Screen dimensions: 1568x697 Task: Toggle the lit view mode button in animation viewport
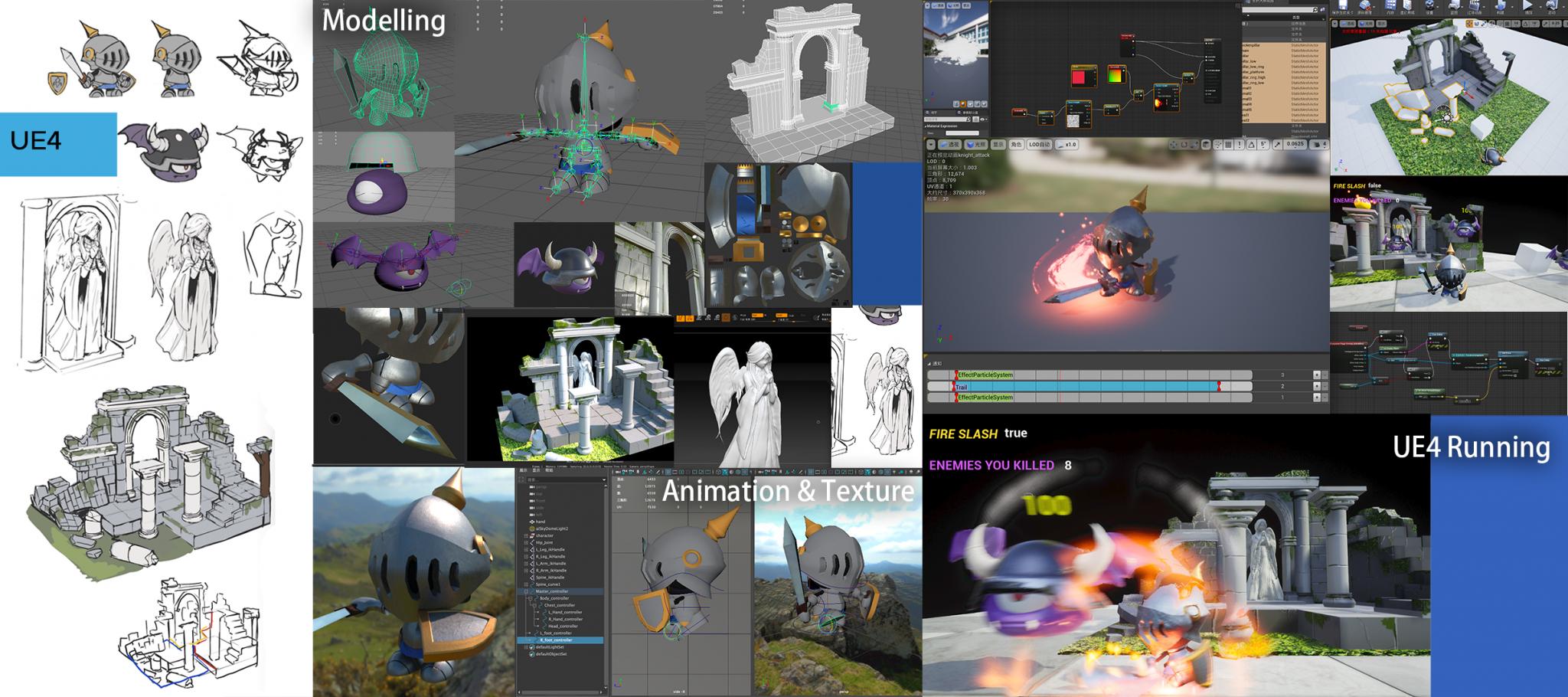pos(975,144)
